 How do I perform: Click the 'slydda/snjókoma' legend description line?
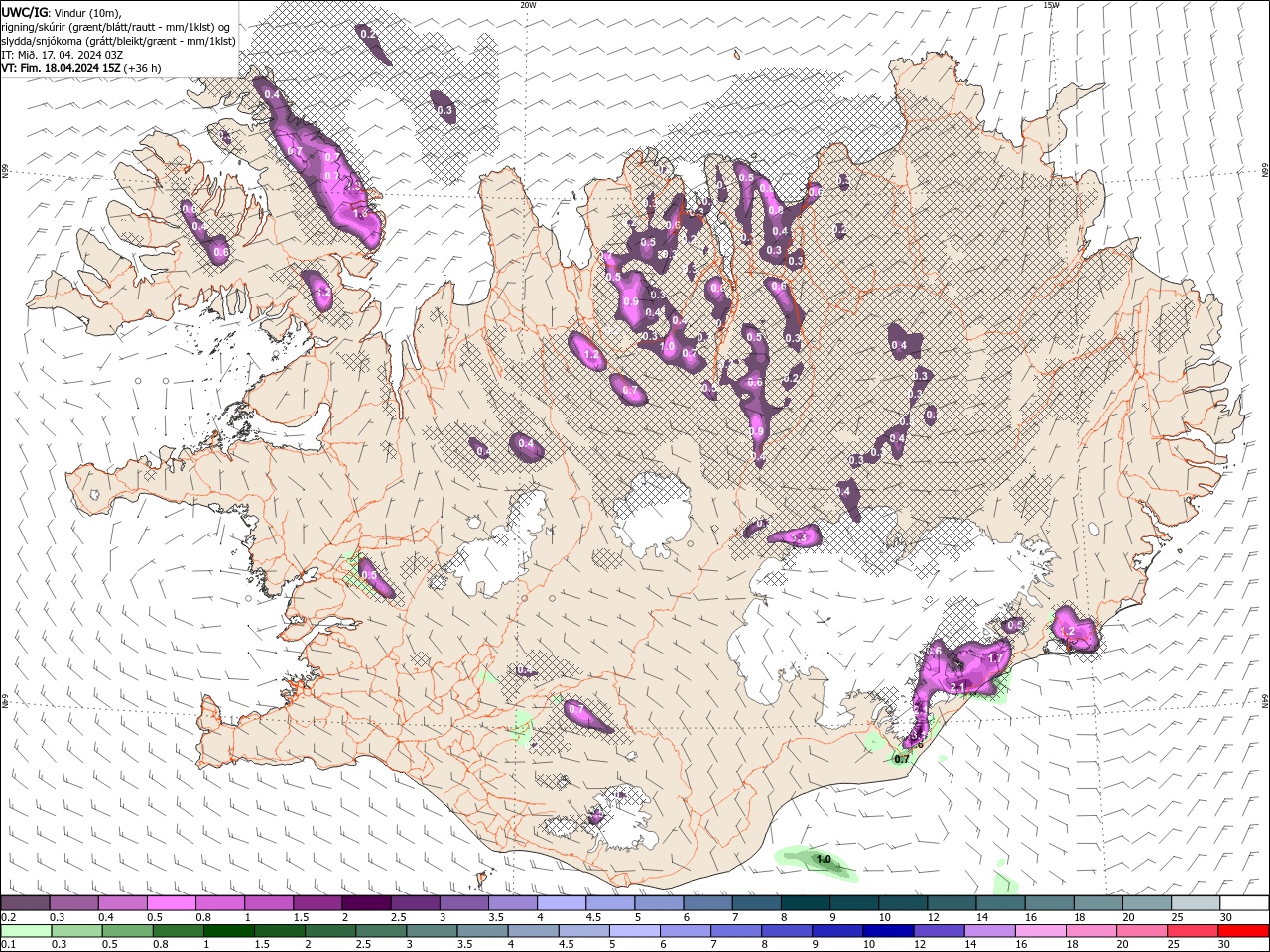pyautogui.click(x=118, y=41)
